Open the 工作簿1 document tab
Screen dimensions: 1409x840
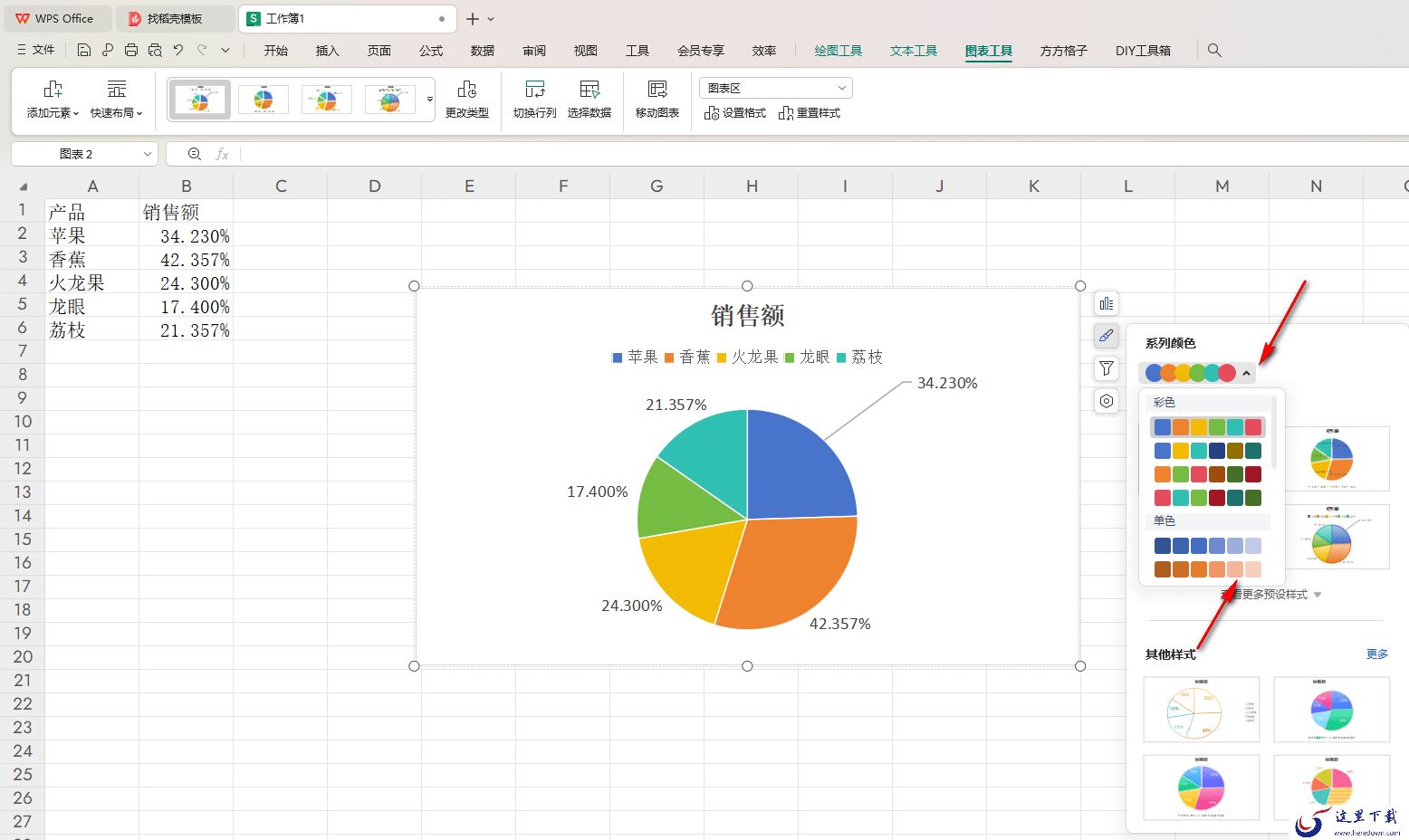(x=349, y=18)
